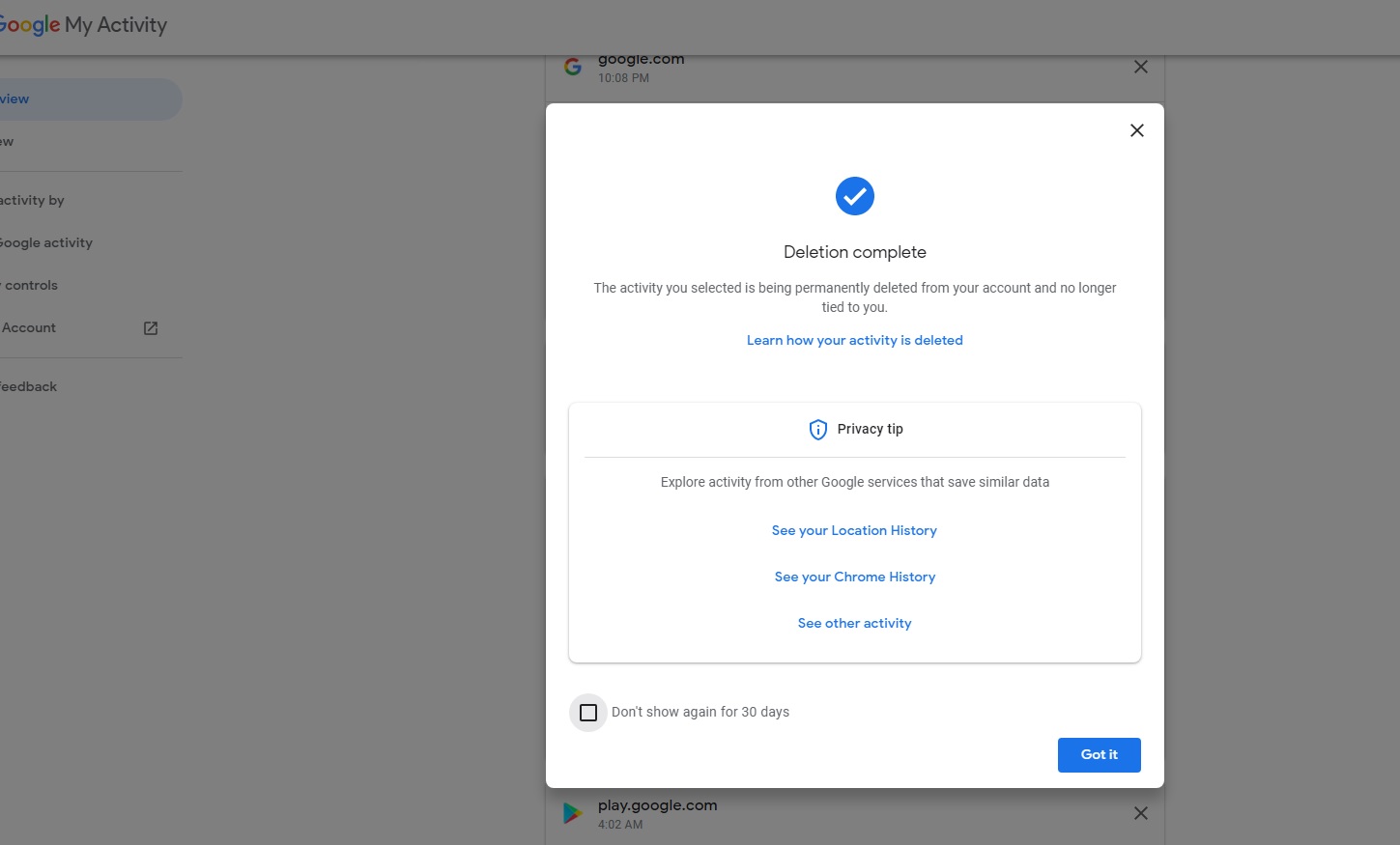Close the Deletion complete dialog with X
1400x845 pixels.
1137,130
